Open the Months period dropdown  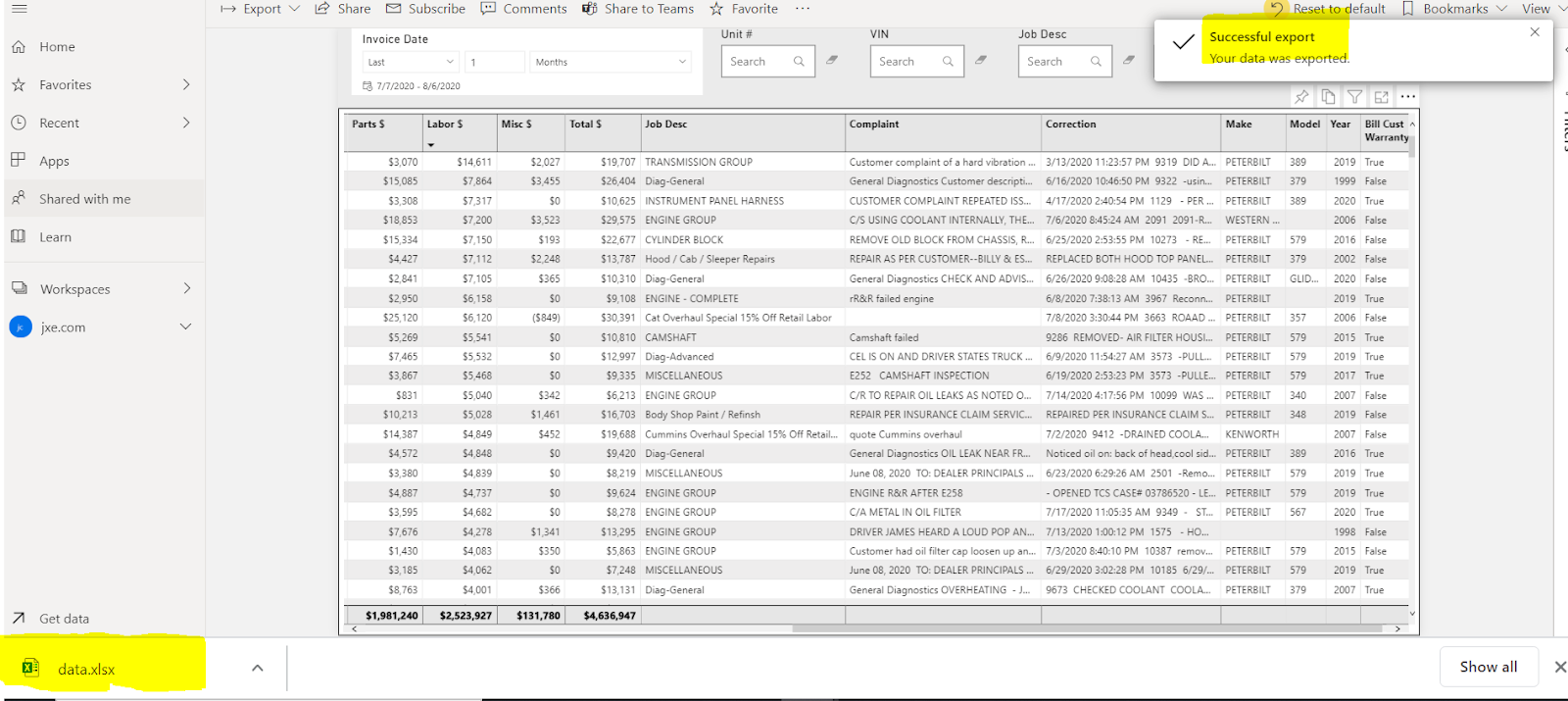pyautogui.click(x=611, y=62)
